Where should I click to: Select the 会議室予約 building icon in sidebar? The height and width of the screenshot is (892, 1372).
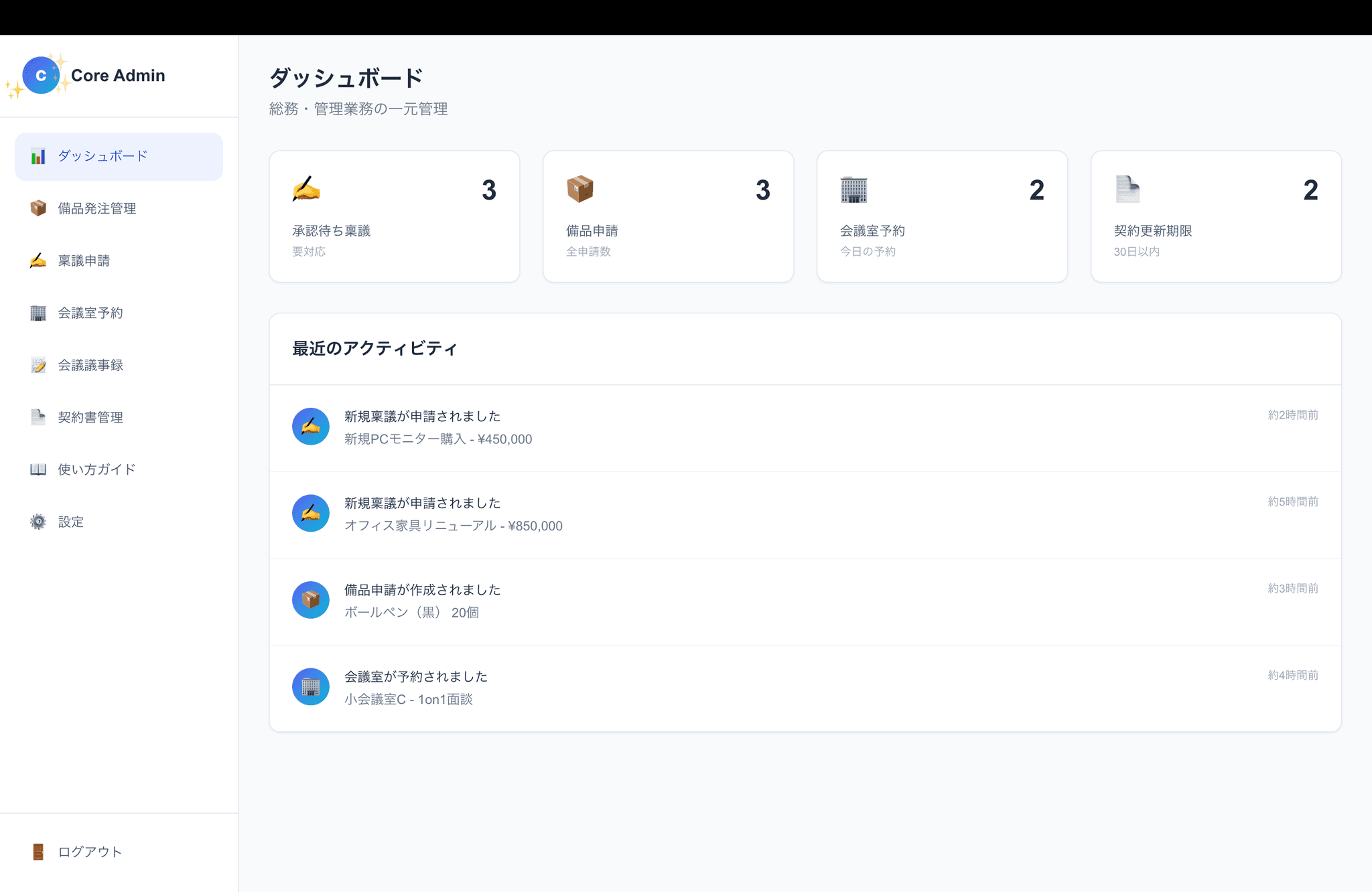point(38,313)
